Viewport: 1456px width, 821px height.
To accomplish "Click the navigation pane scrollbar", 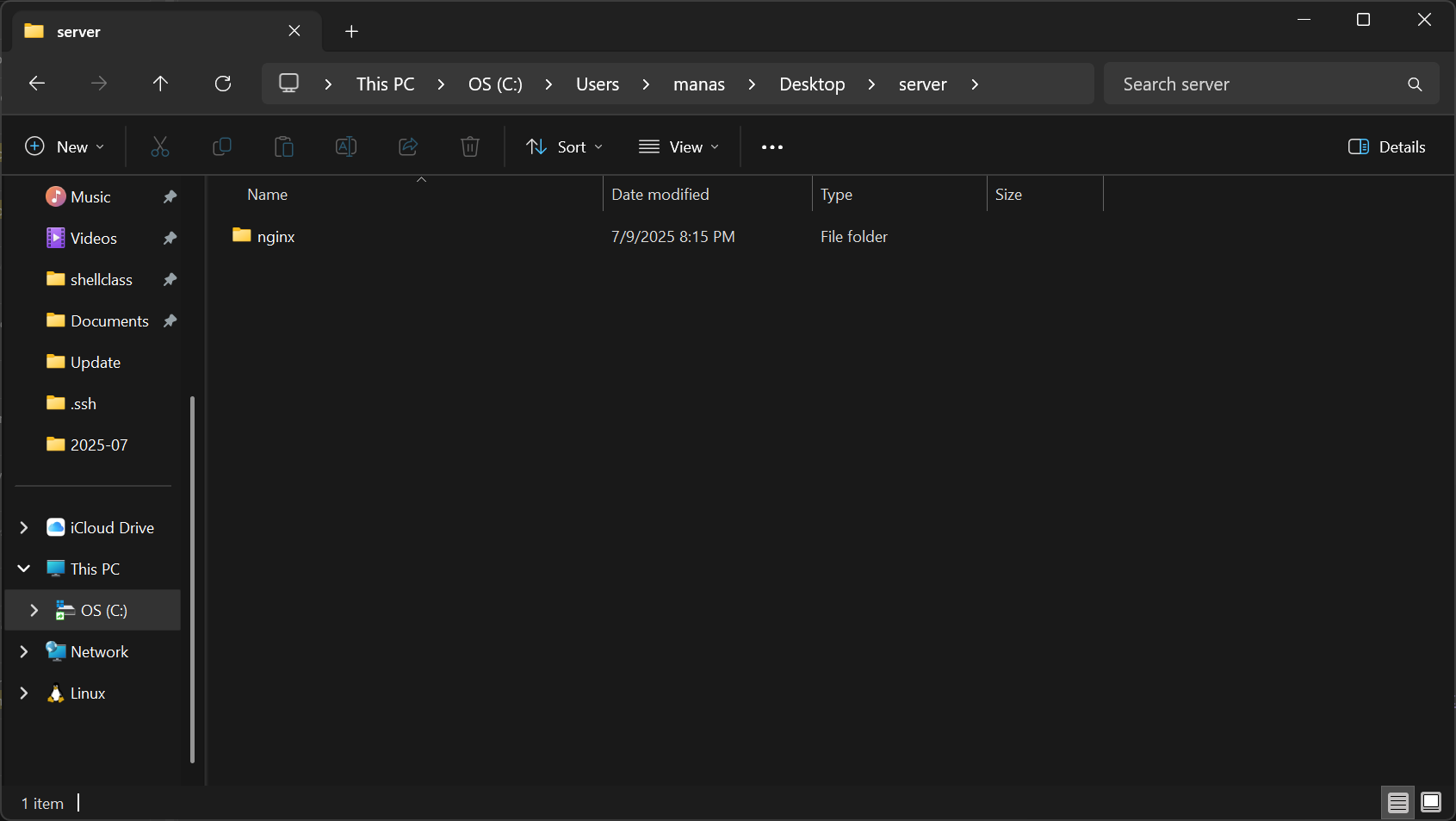I will pos(192,579).
